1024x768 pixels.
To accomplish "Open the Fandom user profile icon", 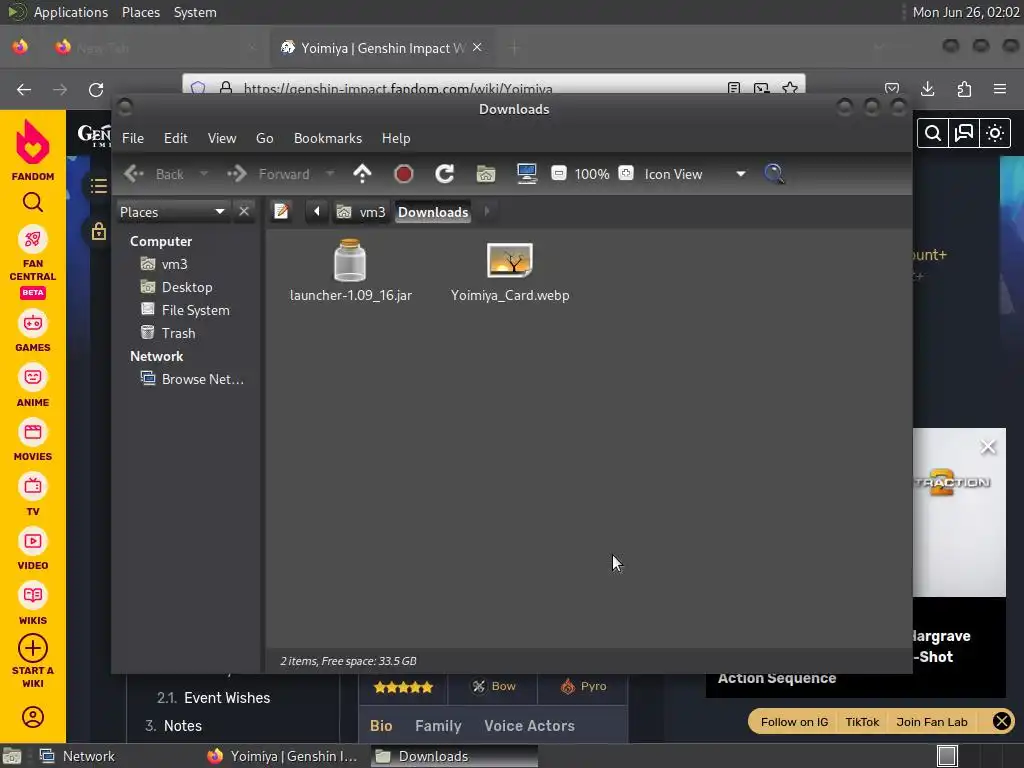I will (x=33, y=716).
